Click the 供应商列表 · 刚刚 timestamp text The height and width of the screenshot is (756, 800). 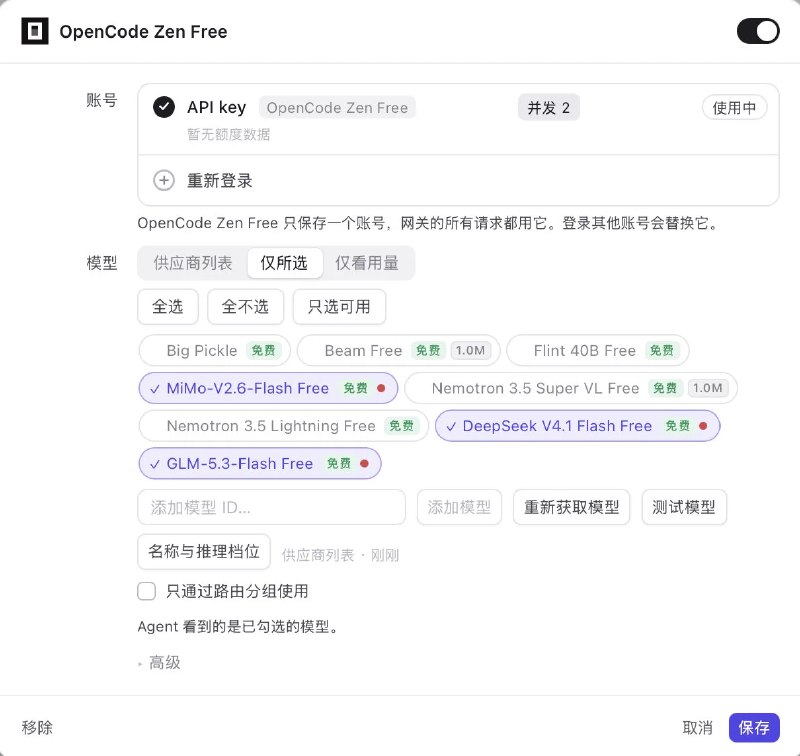pos(340,555)
